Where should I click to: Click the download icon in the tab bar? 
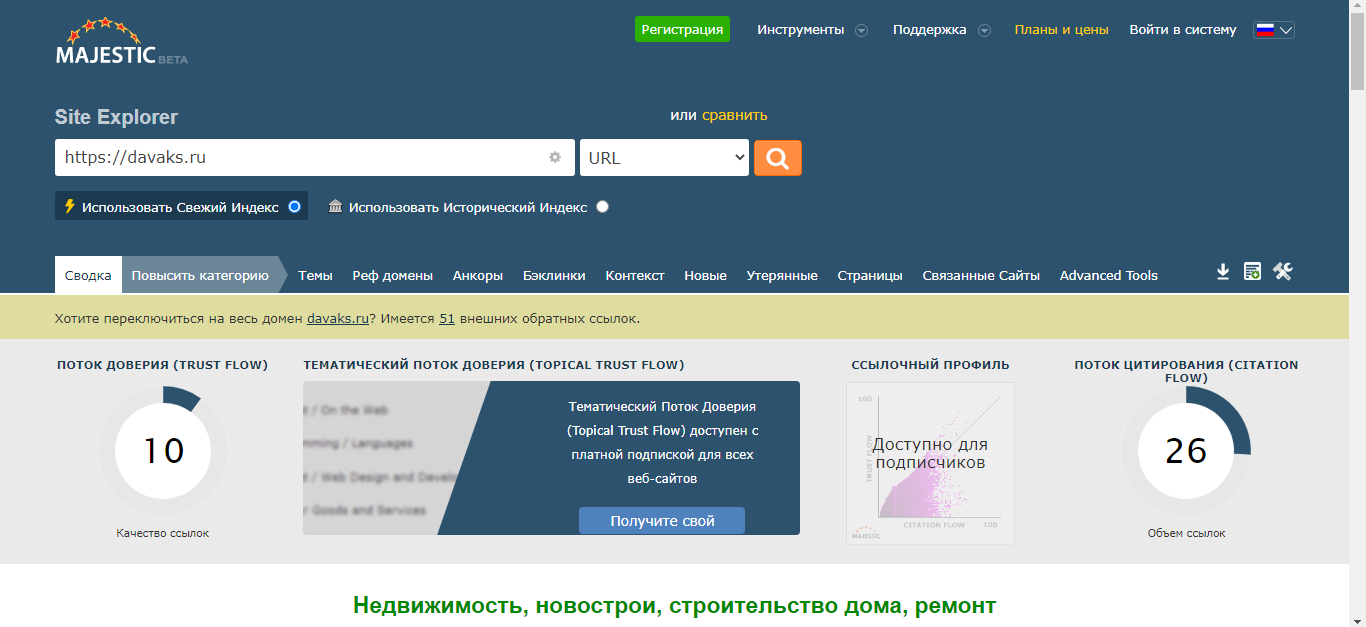tap(1222, 271)
